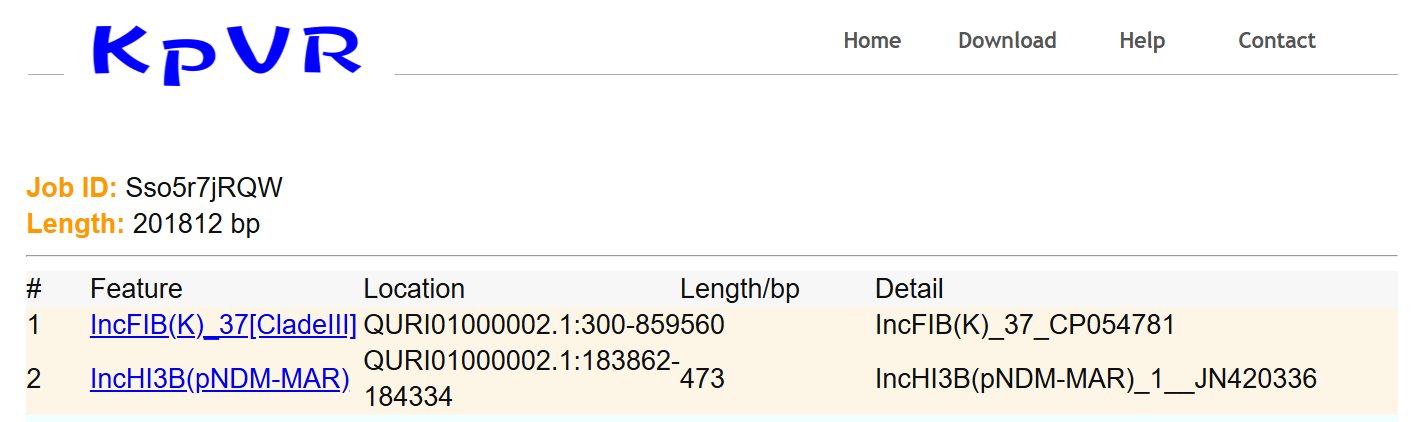Click the KpVR logo
Image resolution: width=1419 pixels, height=422 pixels.
click(x=227, y=52)
